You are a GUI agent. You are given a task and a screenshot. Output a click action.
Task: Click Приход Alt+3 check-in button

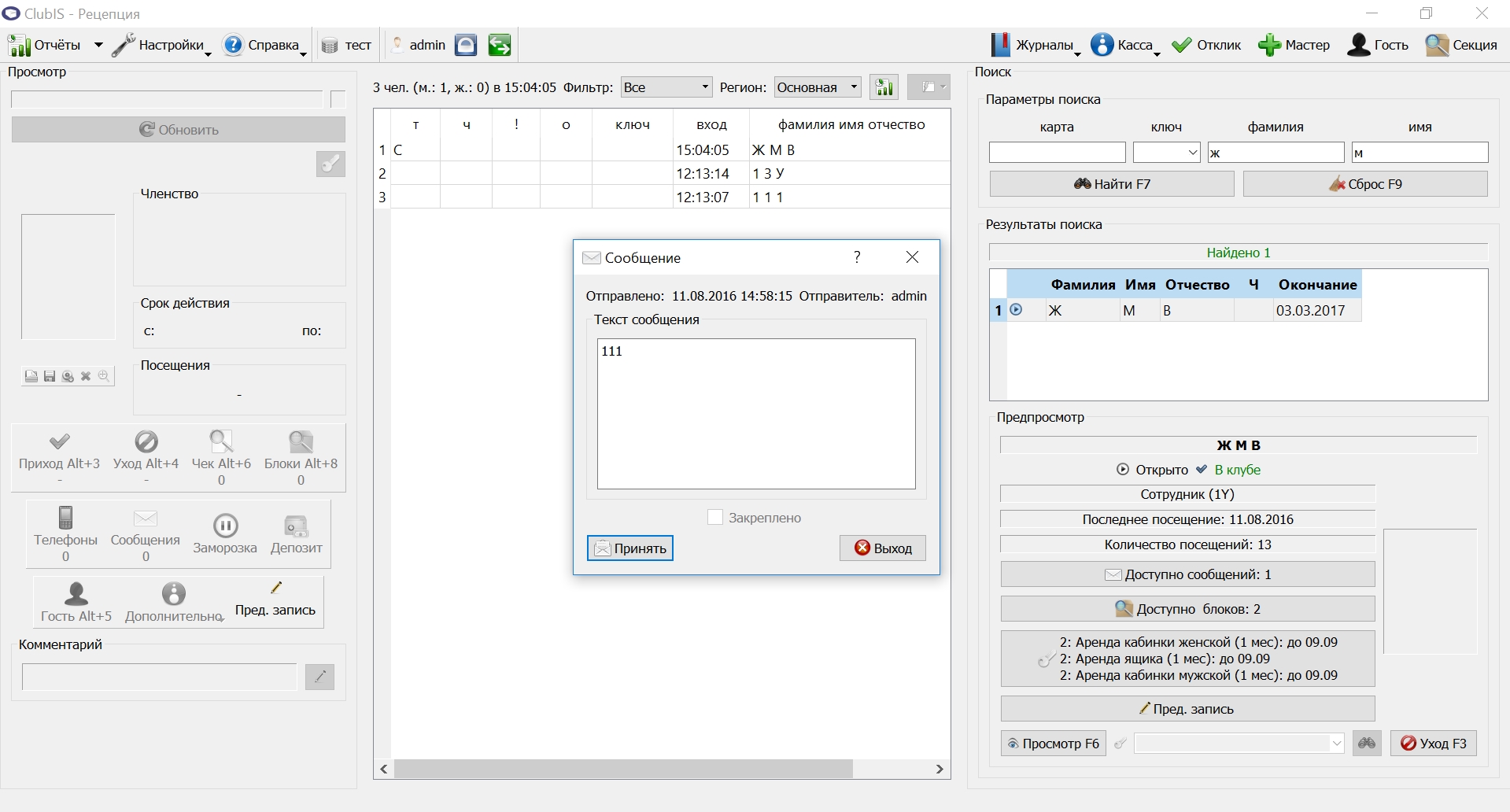59,457
